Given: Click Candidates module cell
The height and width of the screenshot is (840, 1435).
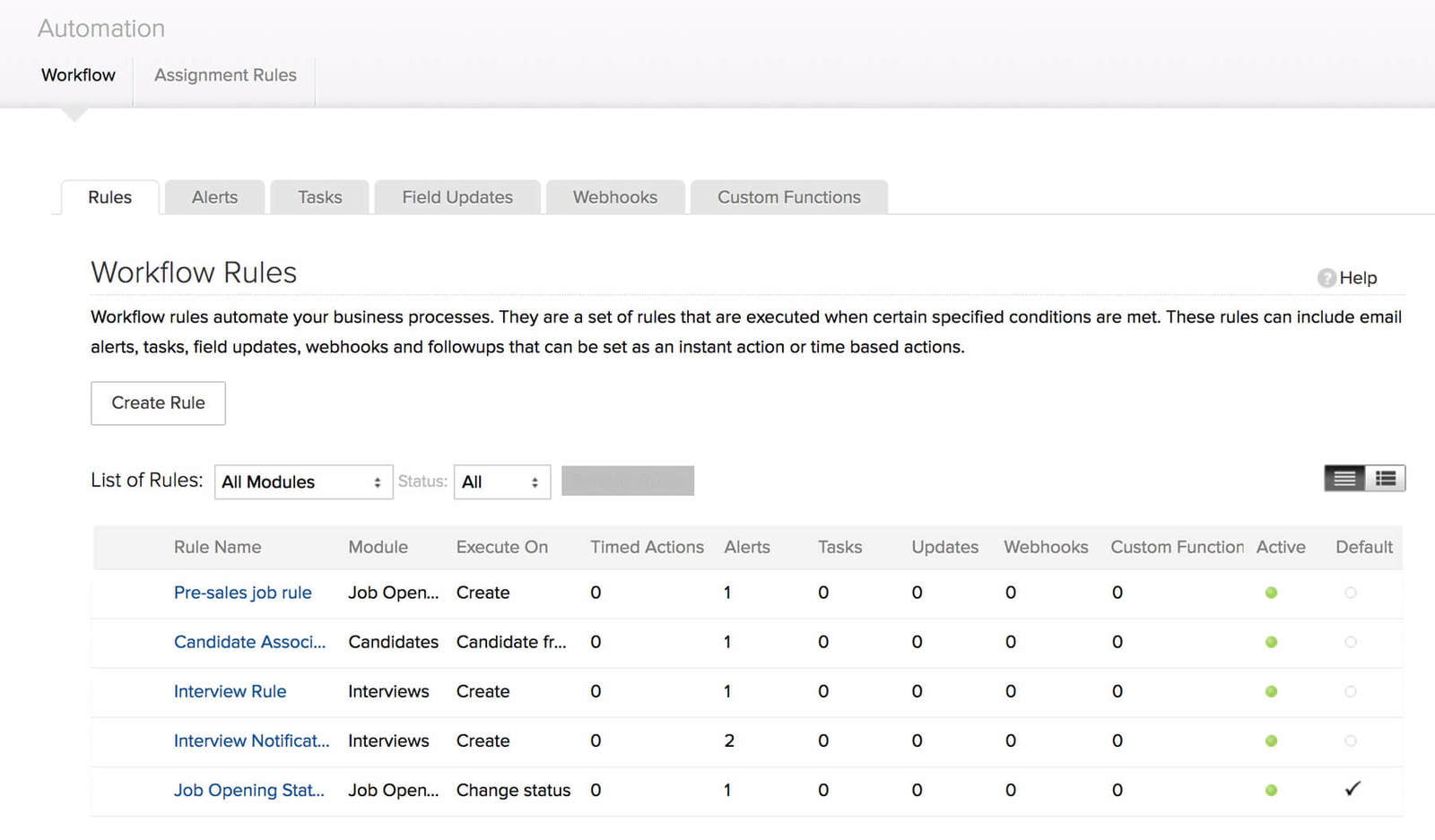Looking at the screenshot, I should pyautogui.click(x=393, y=642).
